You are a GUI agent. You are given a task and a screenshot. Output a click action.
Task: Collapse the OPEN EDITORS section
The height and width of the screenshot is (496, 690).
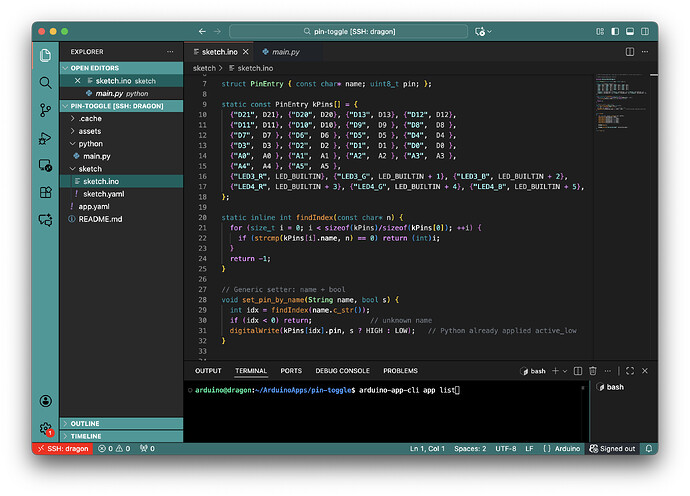click(121, 68)
